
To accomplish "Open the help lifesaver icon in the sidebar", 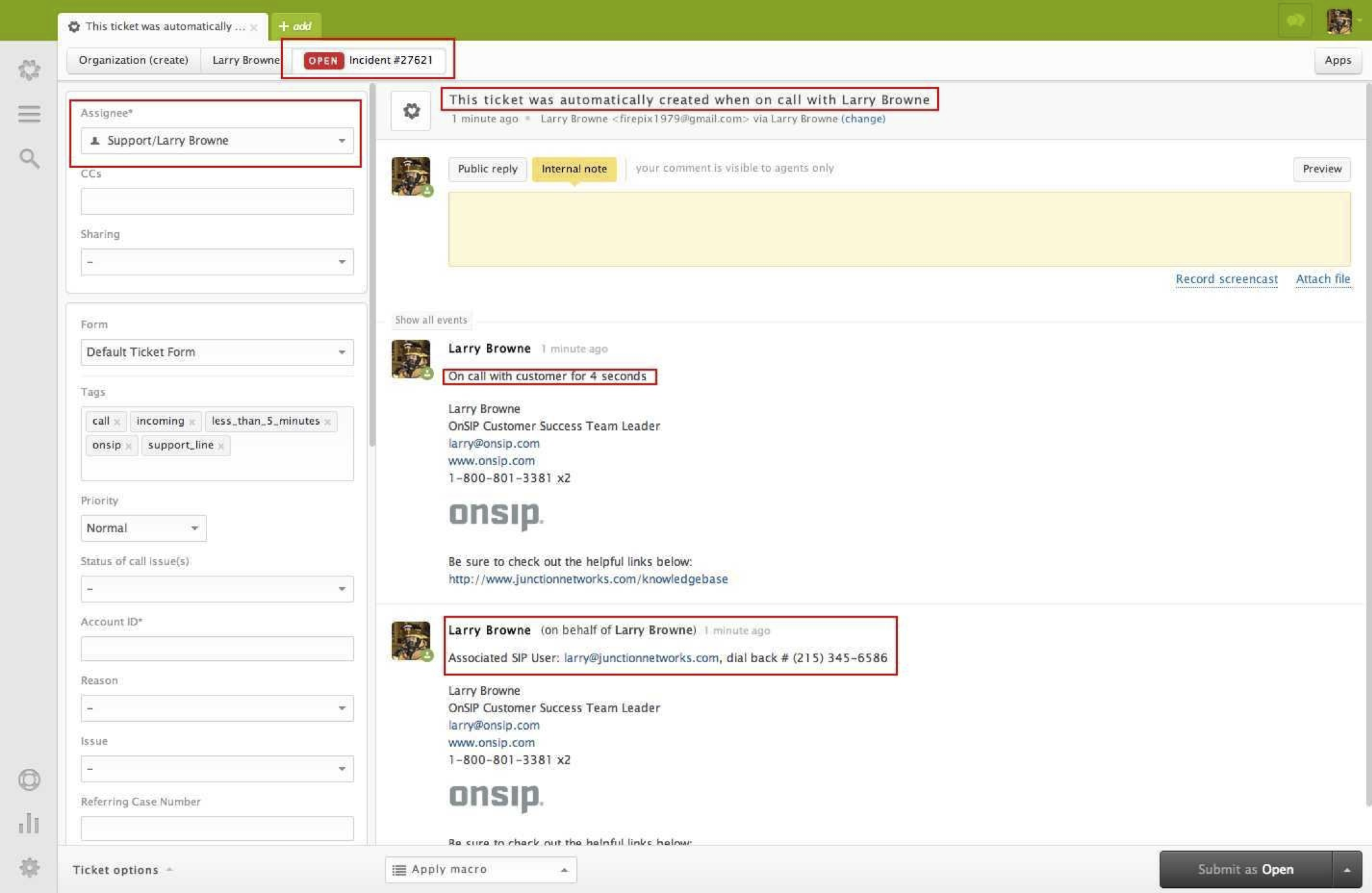I will pyautogui.click(x=29, y=780).
